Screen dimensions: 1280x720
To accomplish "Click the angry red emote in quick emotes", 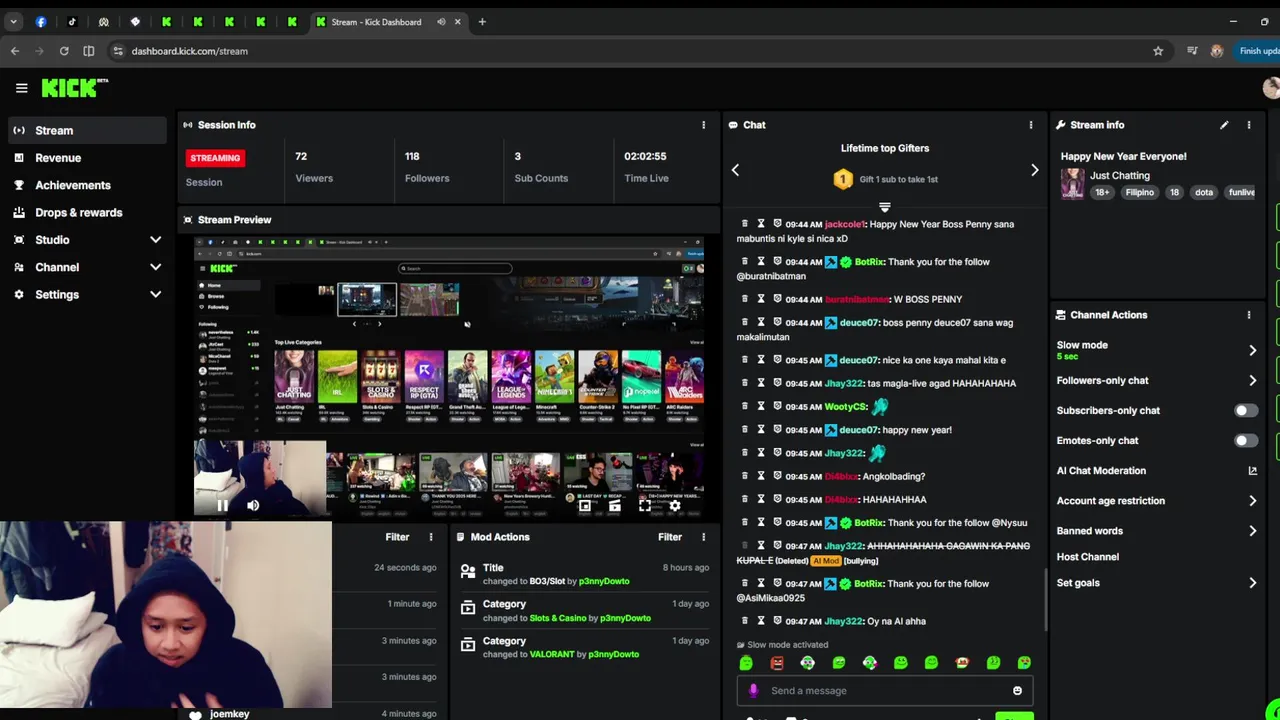I will (777, 663).
